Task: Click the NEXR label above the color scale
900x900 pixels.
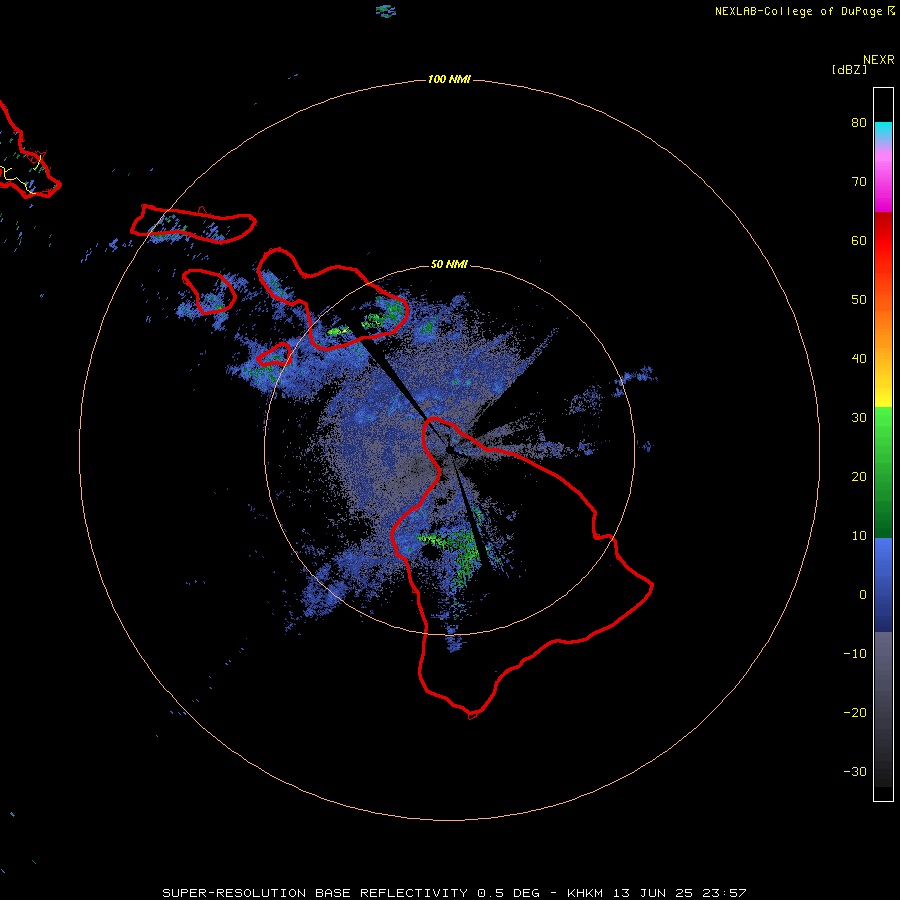Action: [878, 60]
